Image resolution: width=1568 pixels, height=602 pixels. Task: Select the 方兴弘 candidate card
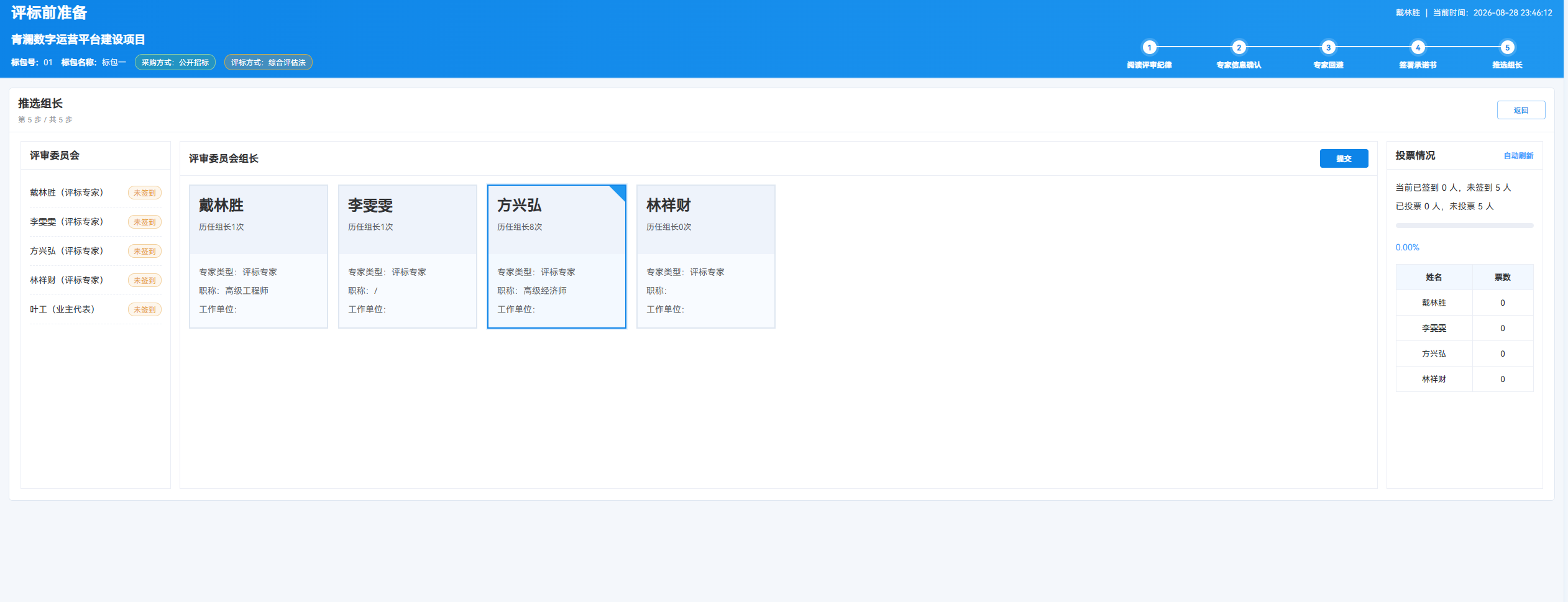557,257
